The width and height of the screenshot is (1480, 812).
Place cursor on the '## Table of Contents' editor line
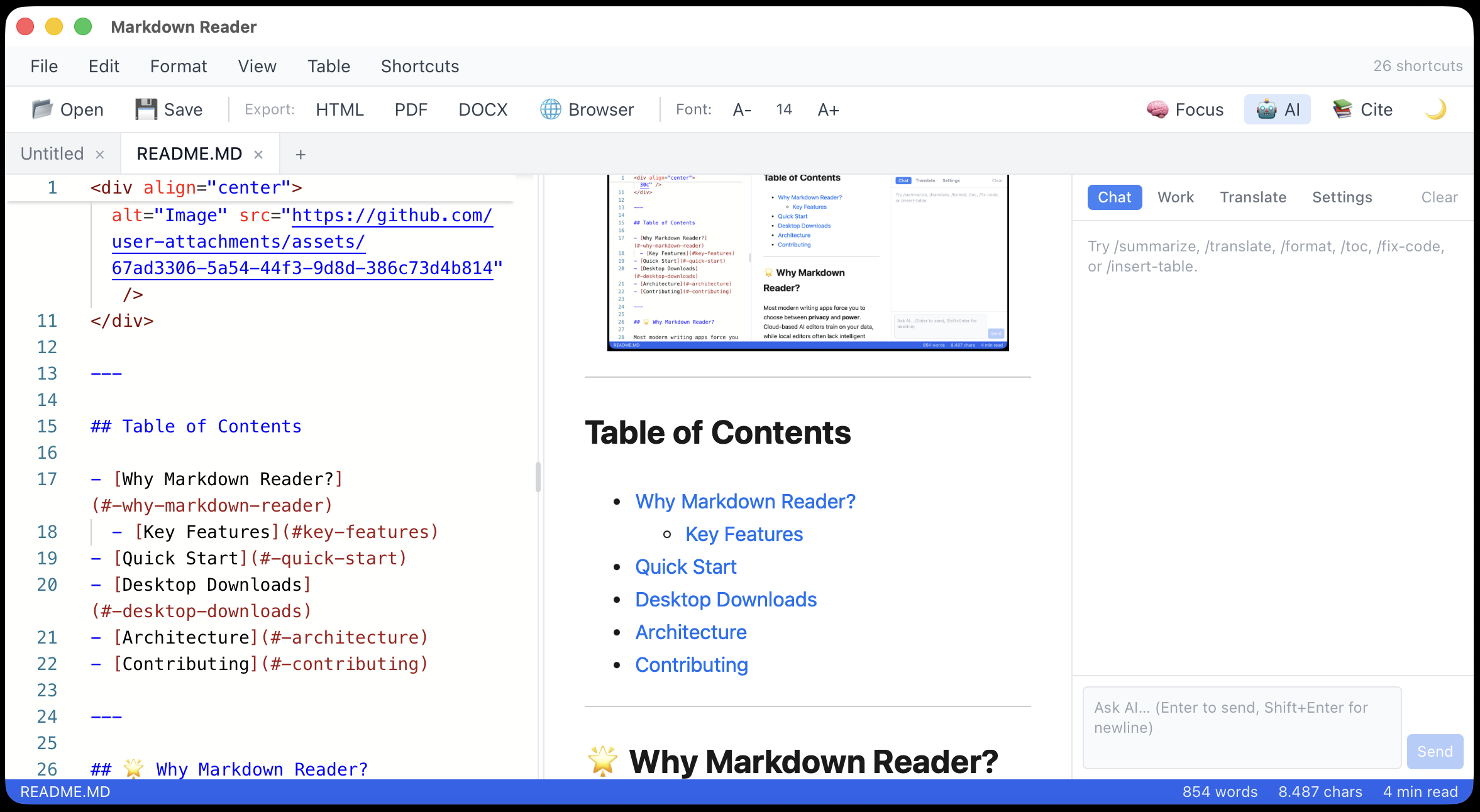[196, 426]
